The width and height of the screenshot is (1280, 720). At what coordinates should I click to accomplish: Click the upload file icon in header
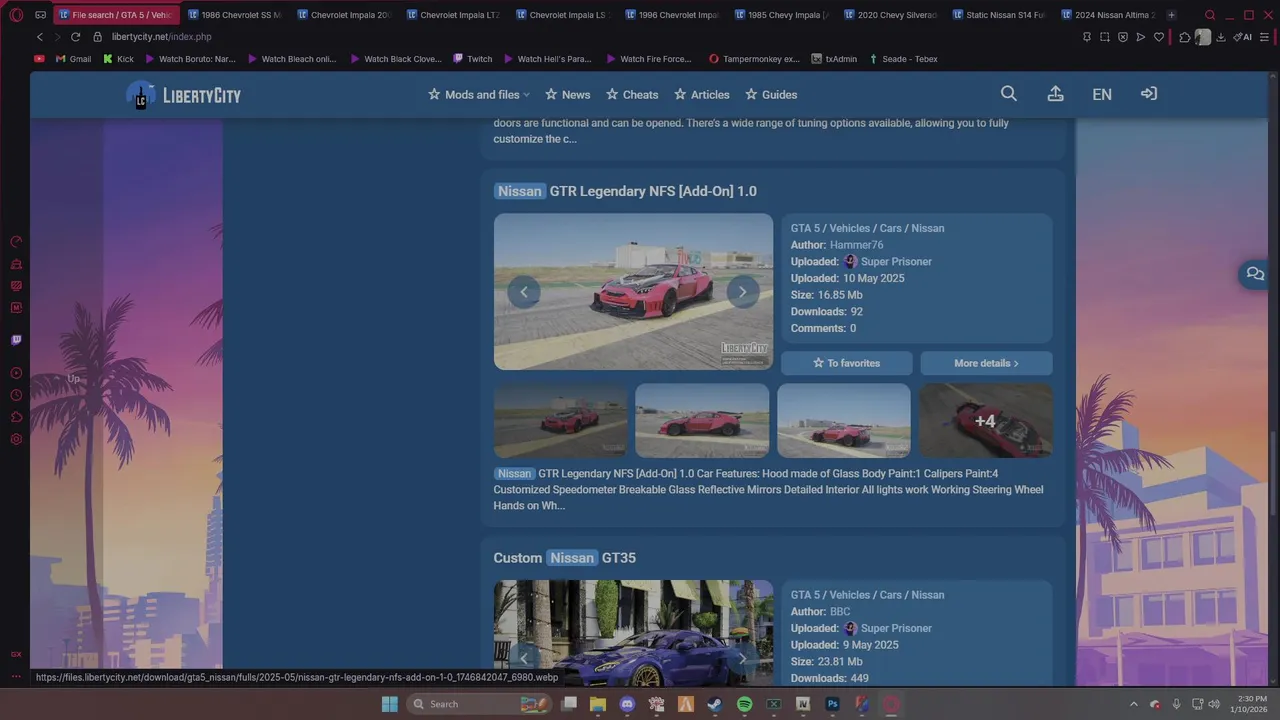click(1055, 94)
